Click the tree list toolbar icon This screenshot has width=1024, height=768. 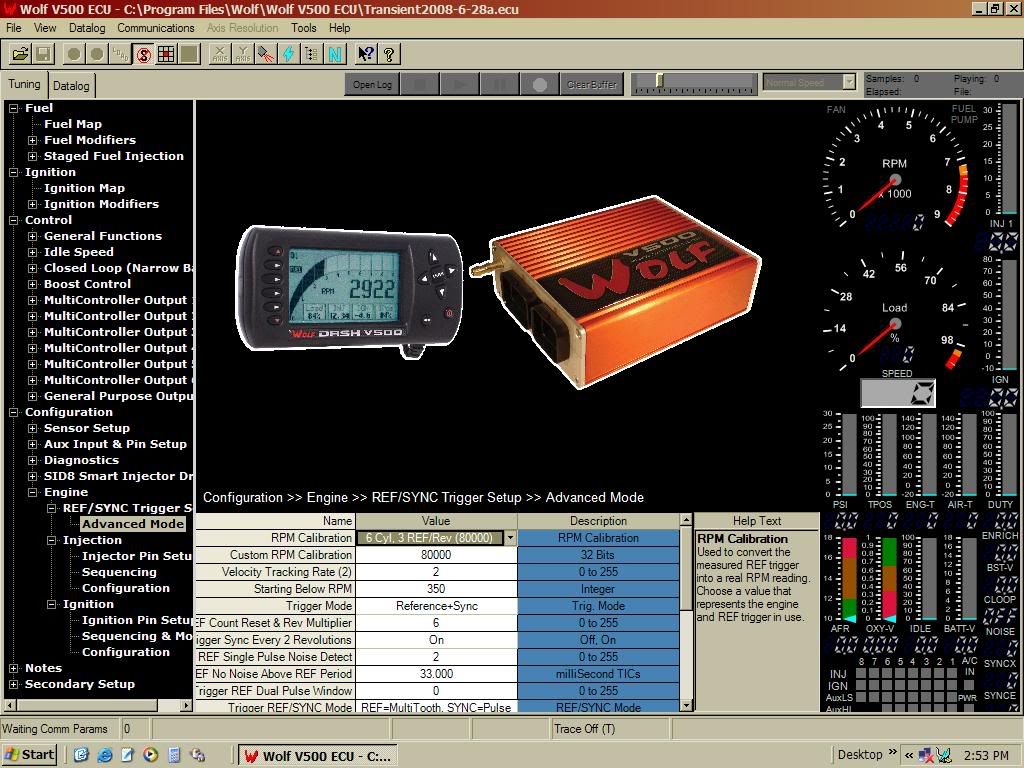tap(311, 54)
